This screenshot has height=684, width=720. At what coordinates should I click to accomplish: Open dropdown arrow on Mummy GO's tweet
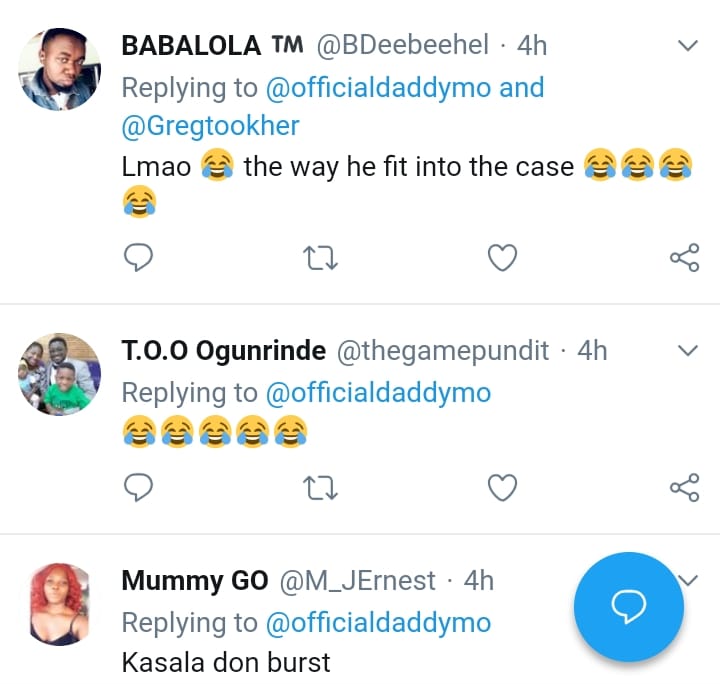[x=688, y=578]
